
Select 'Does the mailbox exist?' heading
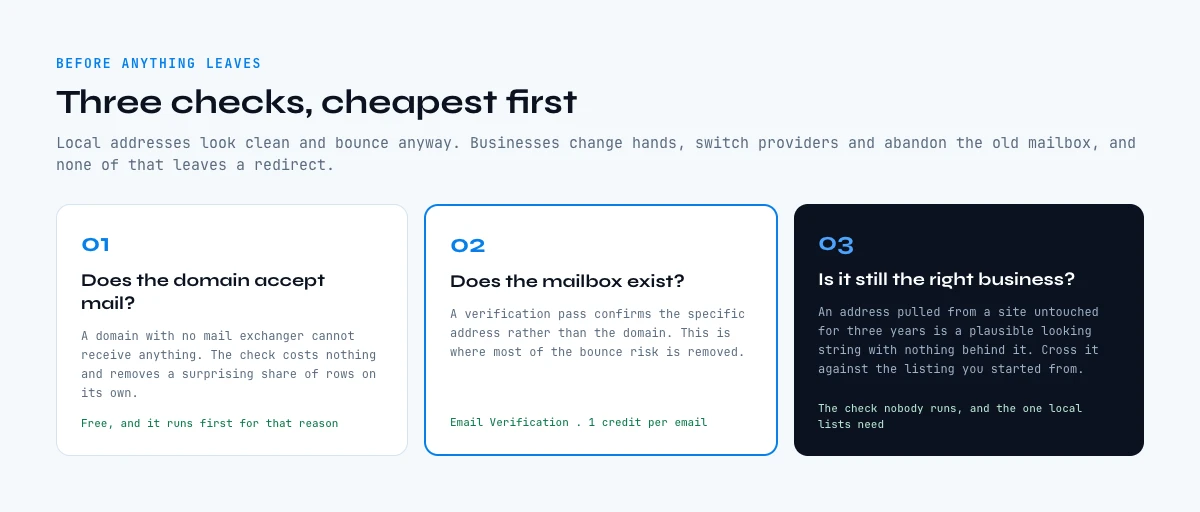(567, 281)
